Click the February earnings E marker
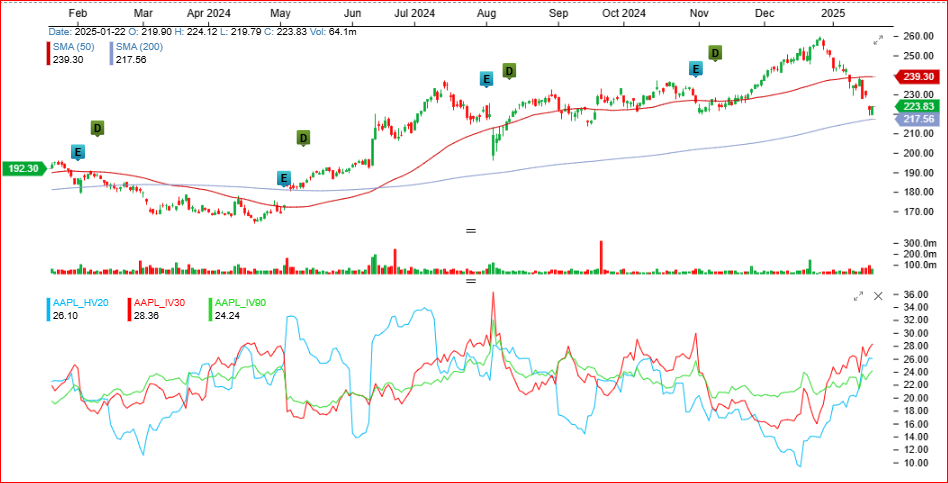948x483 pixels. pyautogui.click(x=78, y=152)
